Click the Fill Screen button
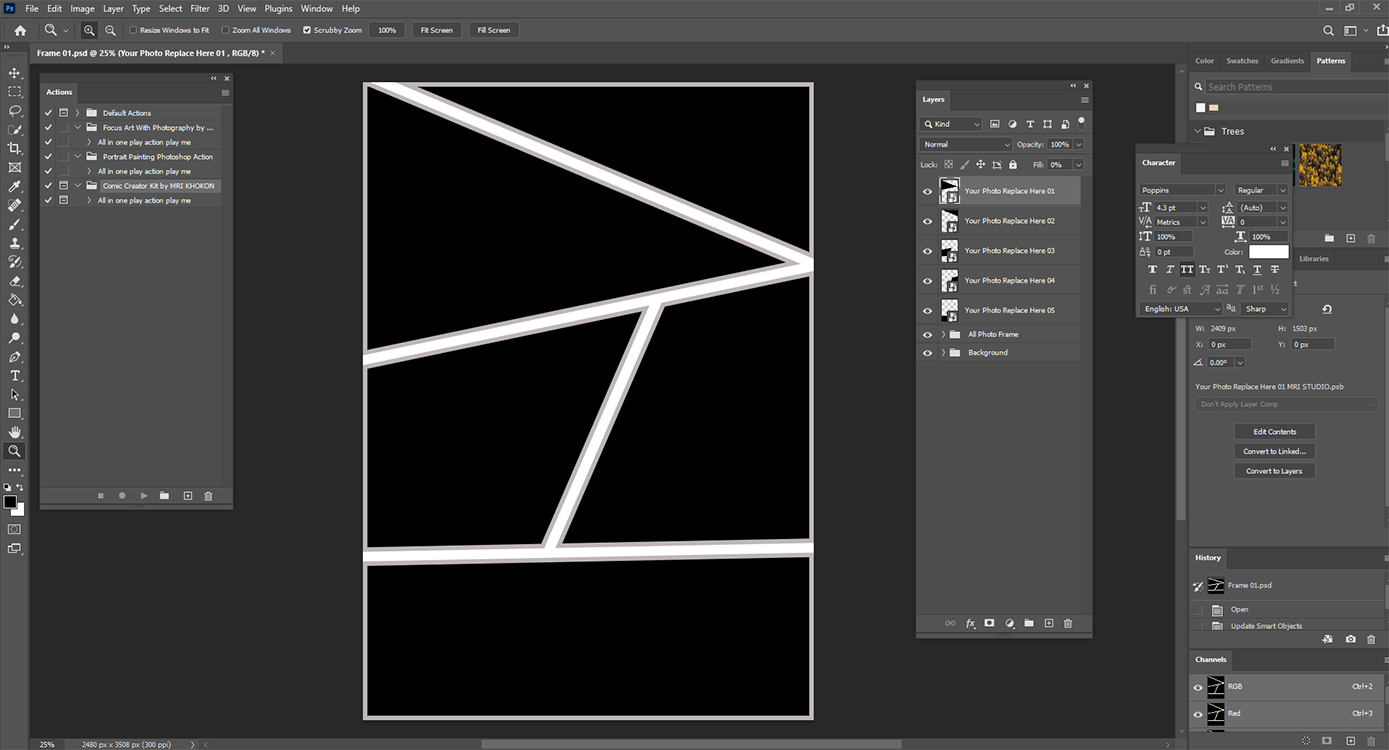The width and height of the screenshot is (1389, 750). point(493,30)
